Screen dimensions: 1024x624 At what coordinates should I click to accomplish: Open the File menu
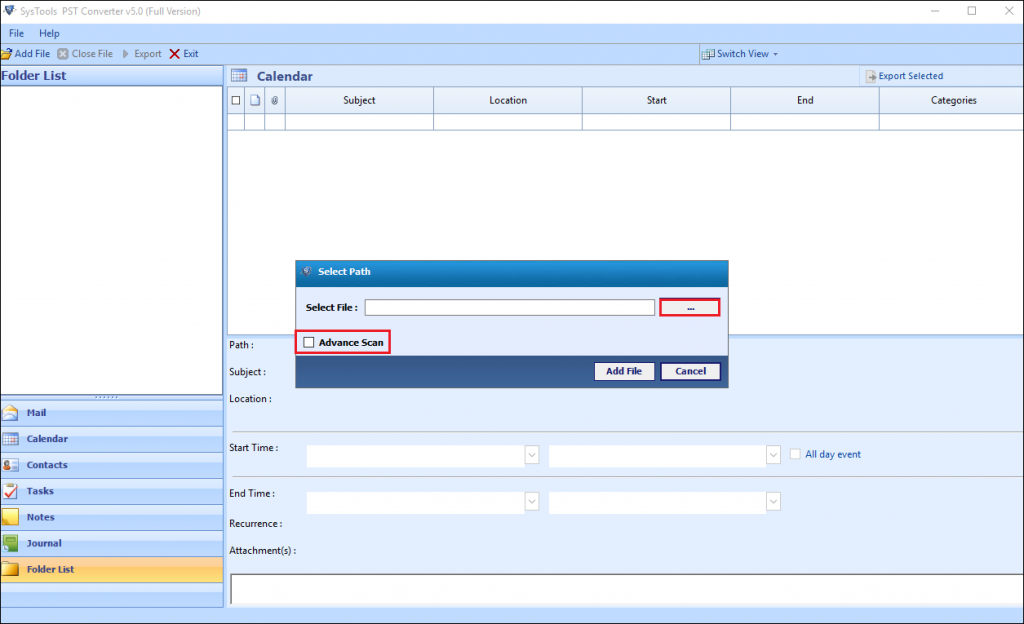click(x=16, y=33)
